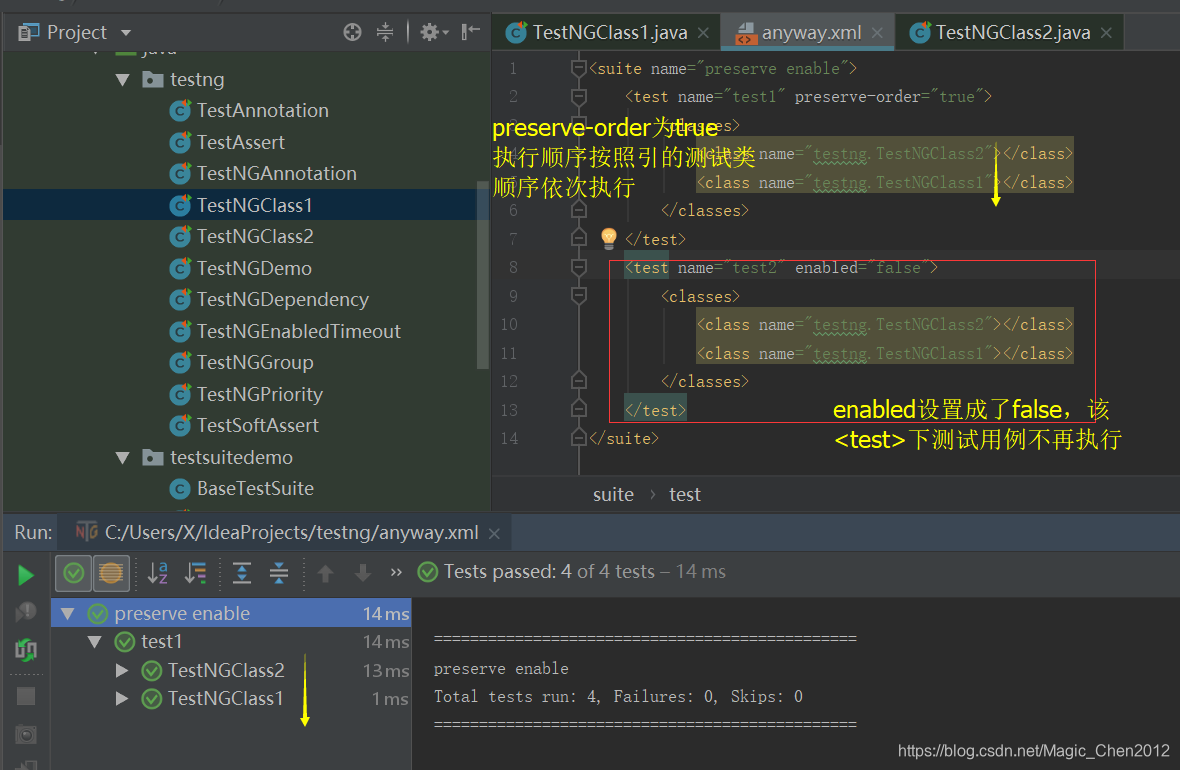The image size is (1180, 770).
Task: Select TestNGDependency class in tree
Action: [x=283, y=300]
